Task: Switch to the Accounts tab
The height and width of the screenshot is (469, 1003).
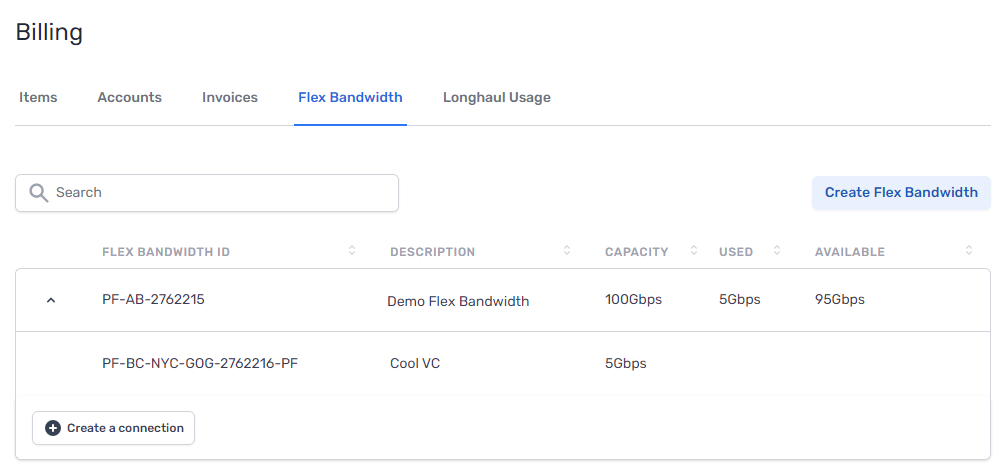Action: [129, 98]
